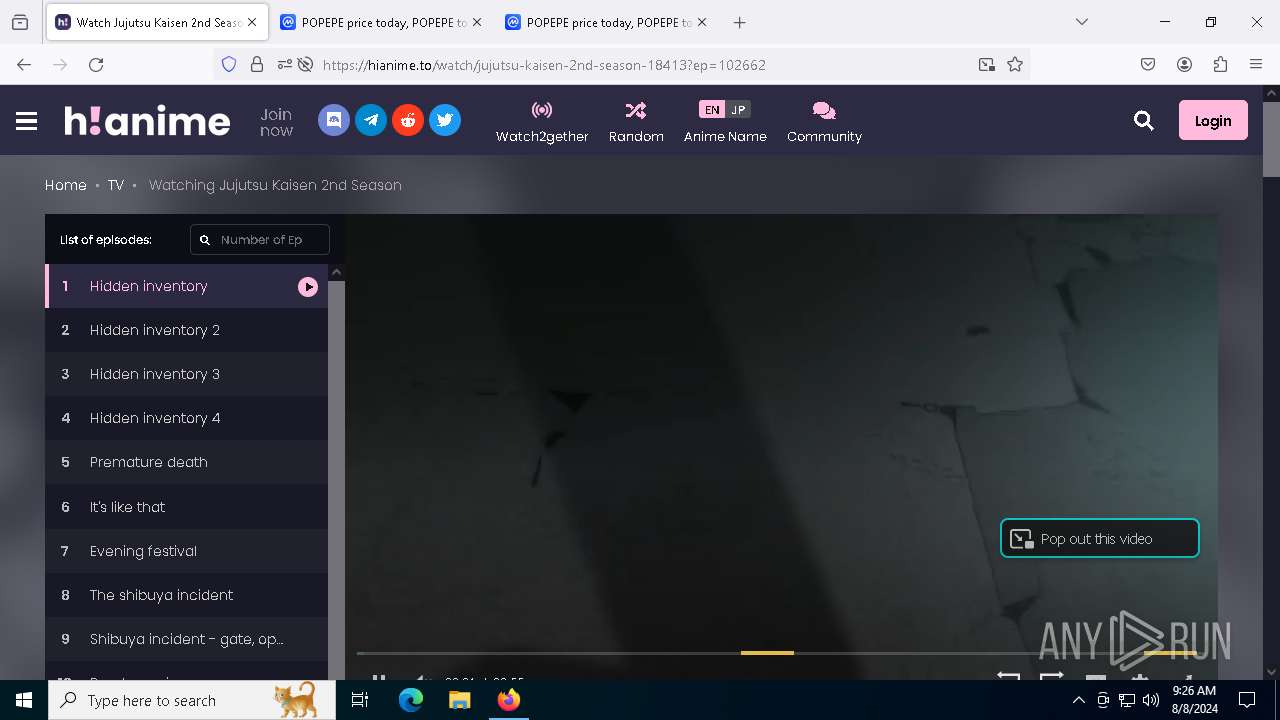Viewport: 1280px width, 720px height.
Task: Switch to the second POPEPE price tab
Action: [605, 22]
